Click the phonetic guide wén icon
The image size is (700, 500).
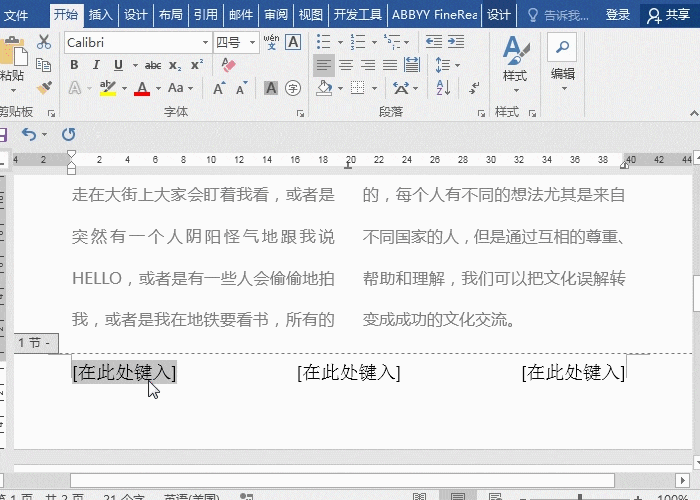click(271, 42)
